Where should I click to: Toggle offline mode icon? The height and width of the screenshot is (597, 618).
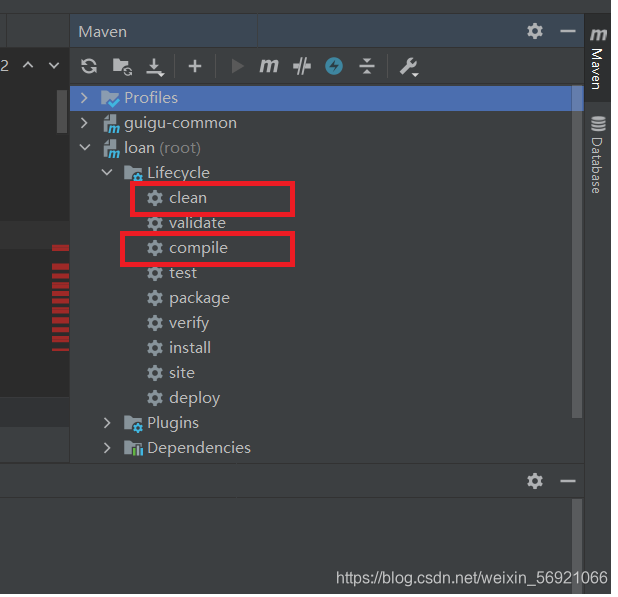pyautogui.click(x=334, y=66)
